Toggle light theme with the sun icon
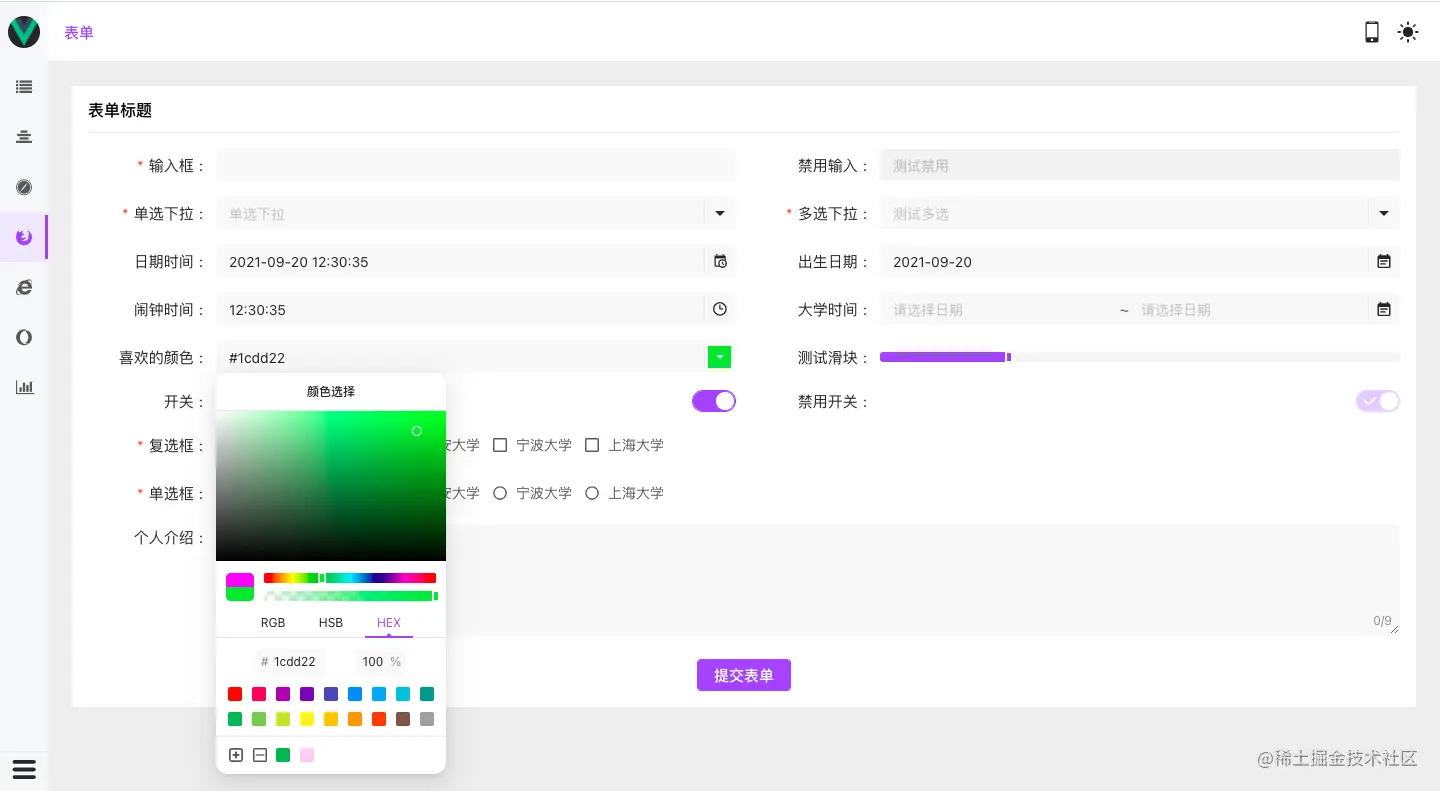 [x=1408, y=32]
